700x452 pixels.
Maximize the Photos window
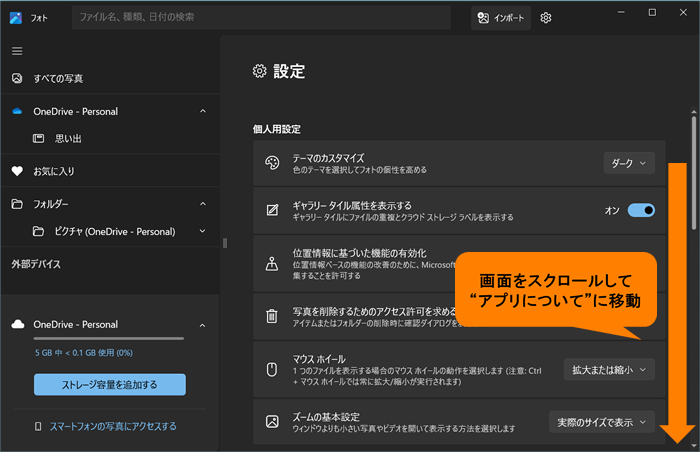coord(652,13)
